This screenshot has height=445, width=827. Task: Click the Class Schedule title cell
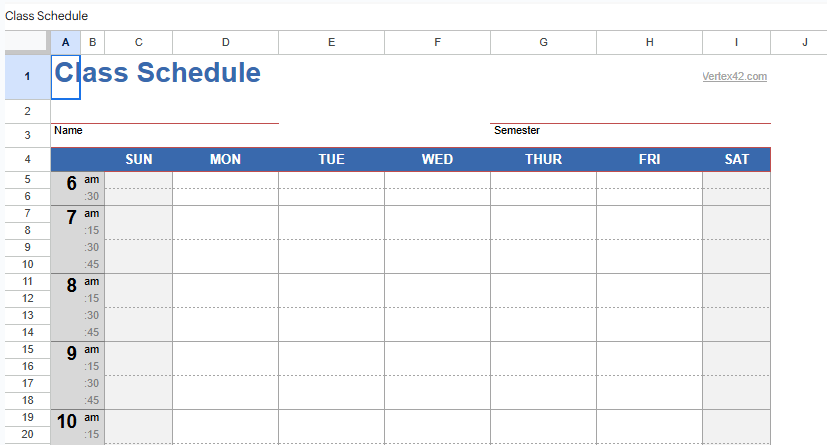coord(158,73)
